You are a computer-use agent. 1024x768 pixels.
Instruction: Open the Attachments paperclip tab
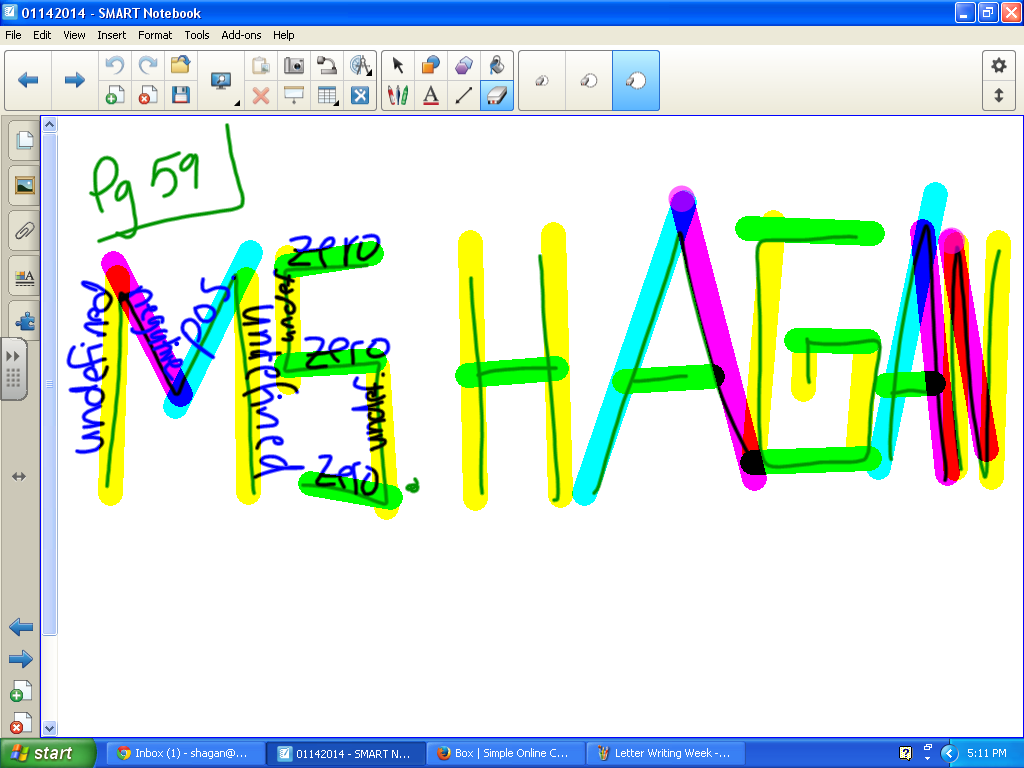(x=25, y=231)
